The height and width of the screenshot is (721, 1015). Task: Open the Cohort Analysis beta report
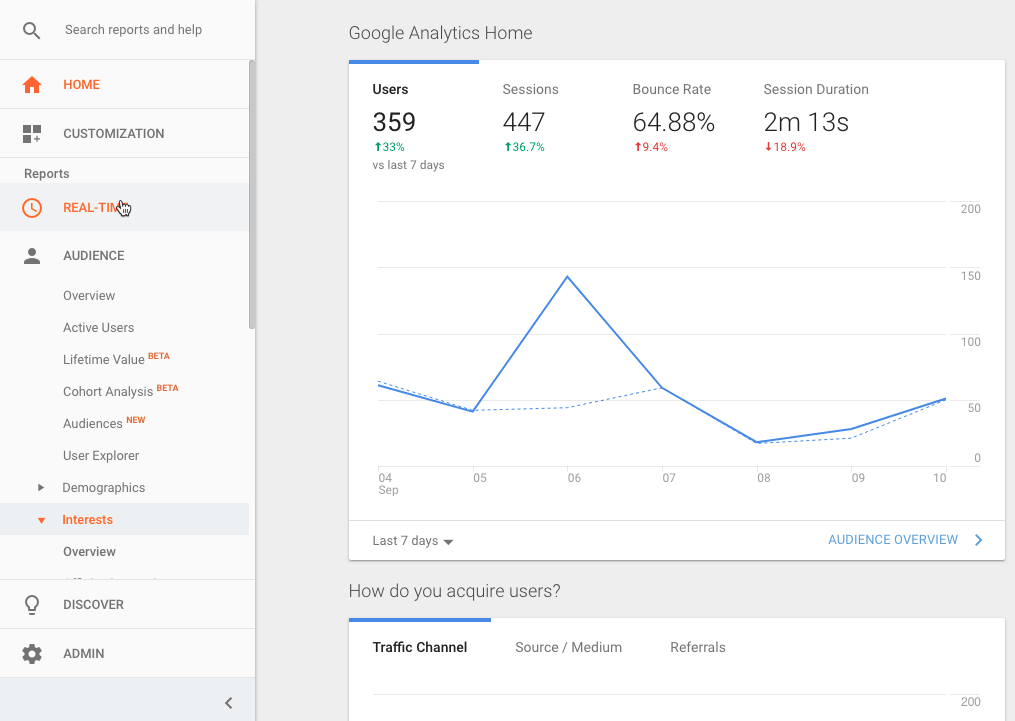coord(120,391)
